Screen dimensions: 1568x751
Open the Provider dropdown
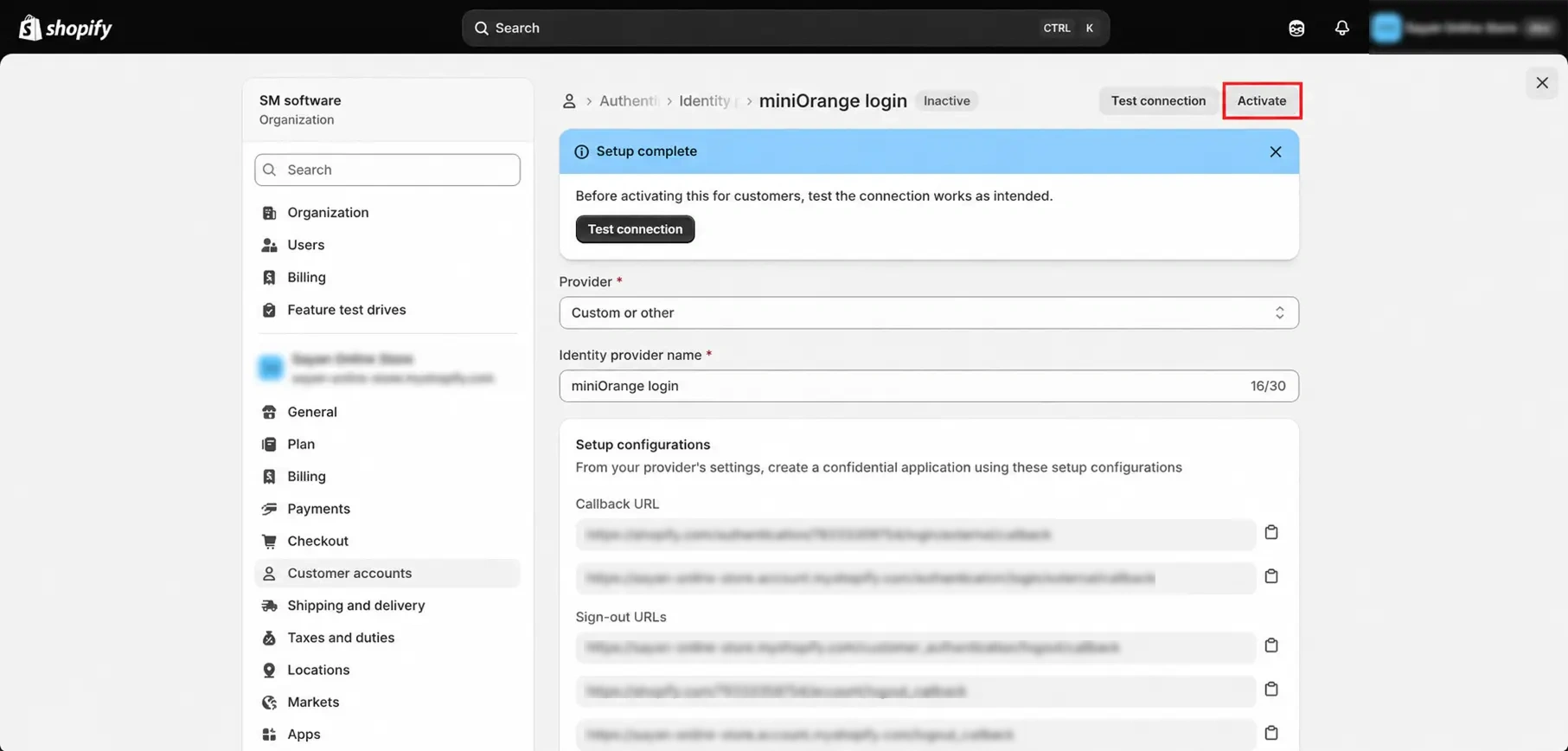(x=928, y=313)
